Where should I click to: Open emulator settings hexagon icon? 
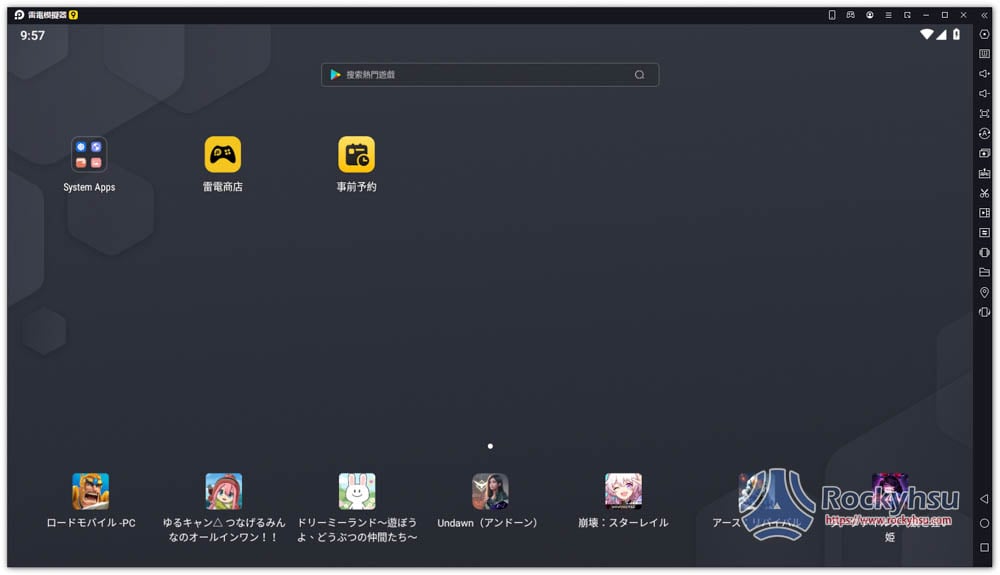[x=984, y=34]
